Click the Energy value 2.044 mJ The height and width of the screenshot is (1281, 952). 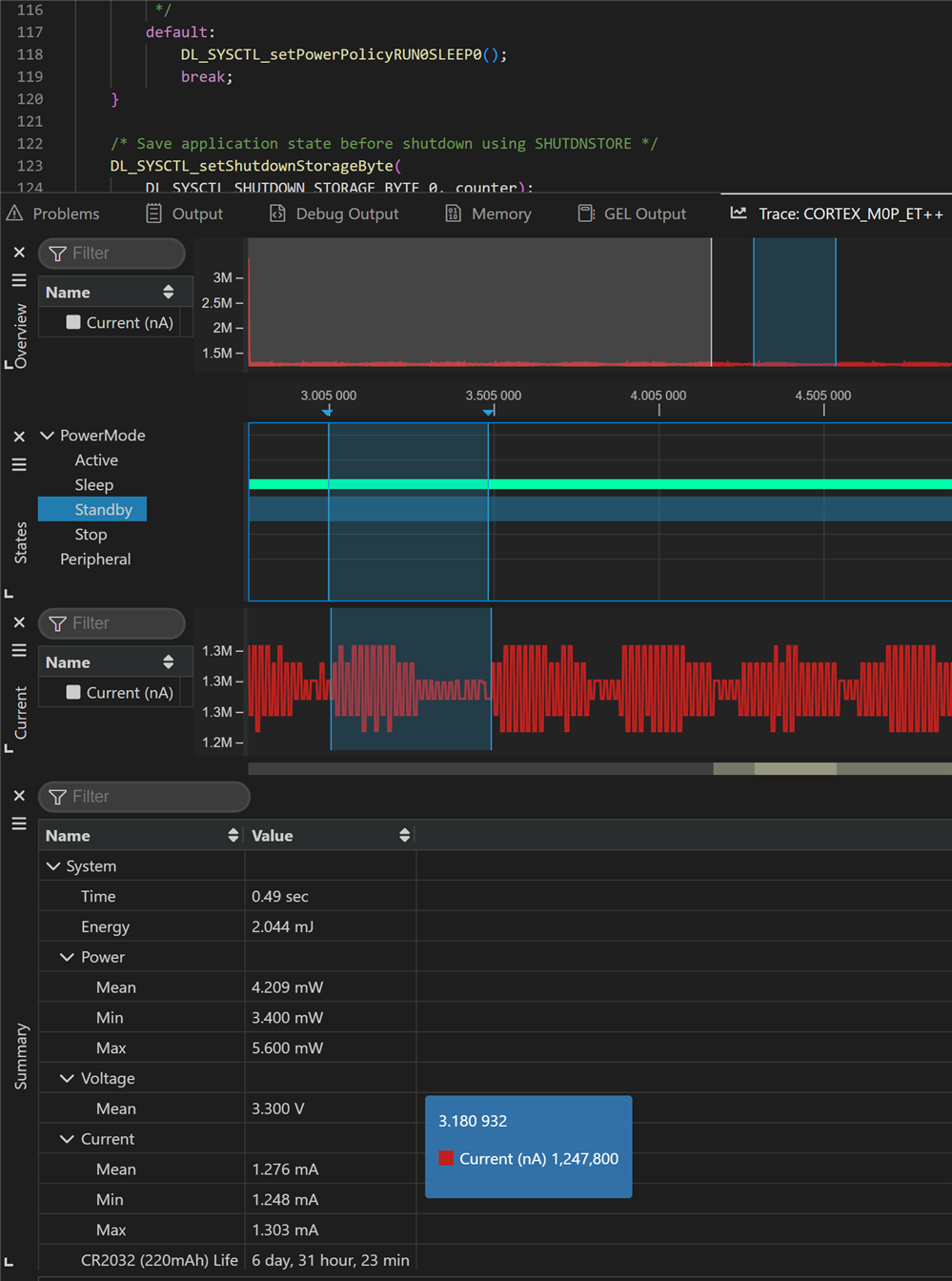[x=282, y=926]
